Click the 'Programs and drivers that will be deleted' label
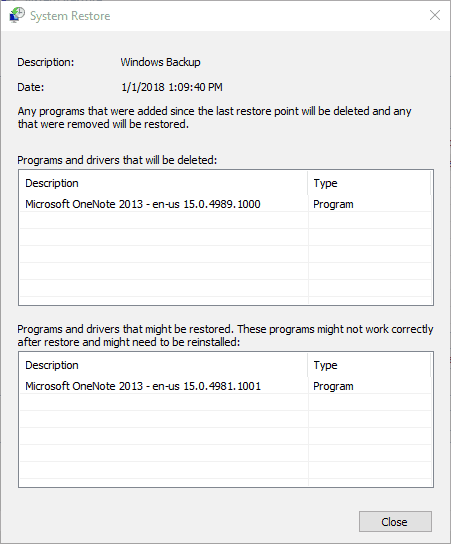The height and width of the screenshot is (544, 451). [117, 160]
